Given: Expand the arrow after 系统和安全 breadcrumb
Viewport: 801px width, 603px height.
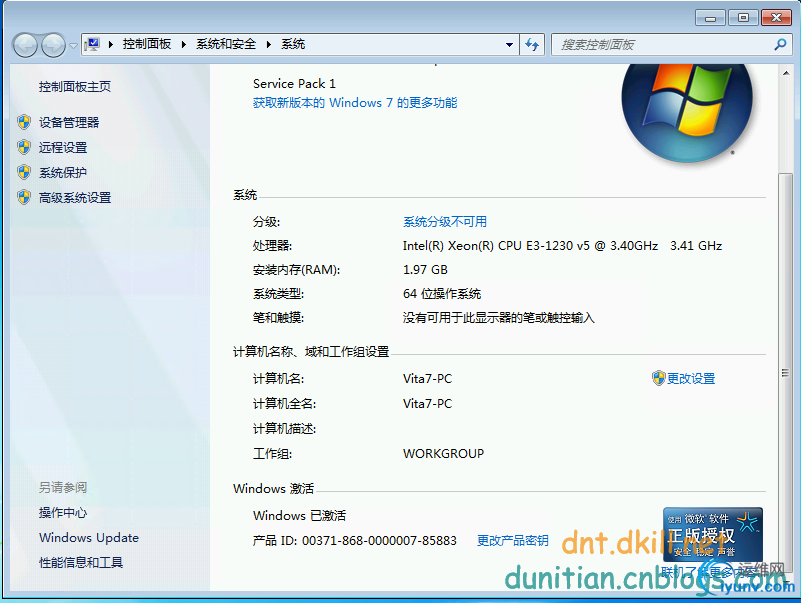Looking at the screenshot, I should click(x=269, y=44).
